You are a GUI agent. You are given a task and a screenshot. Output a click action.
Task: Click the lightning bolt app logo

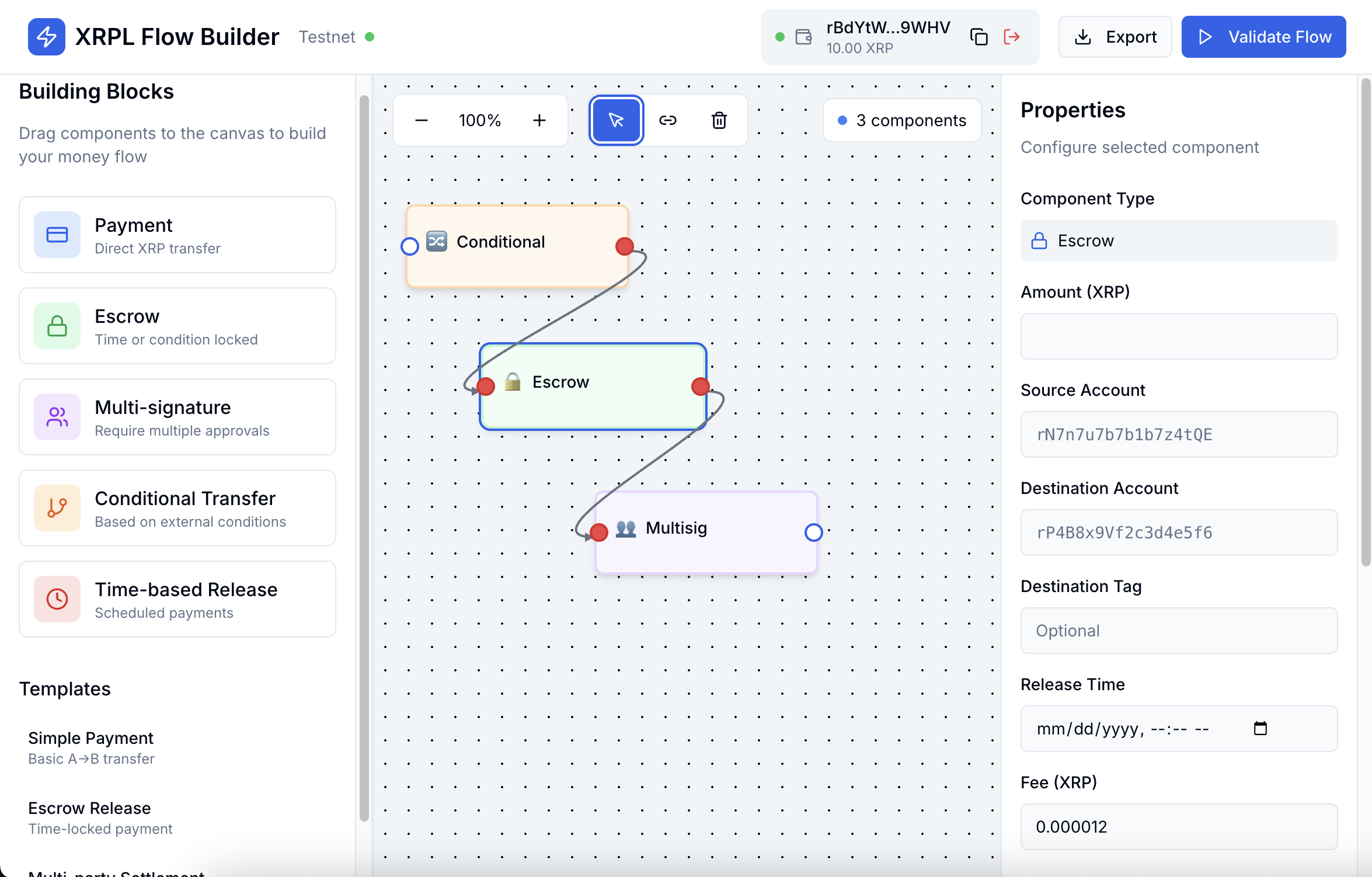click(x=47, y=37)
